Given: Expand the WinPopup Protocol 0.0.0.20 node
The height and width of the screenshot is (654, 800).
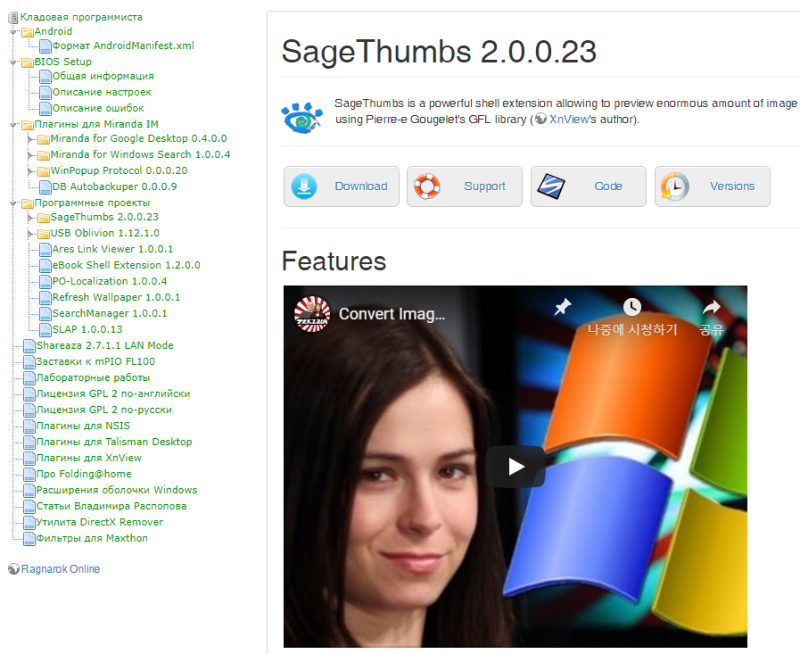Looking at the screenshot, I should point(30,171).
